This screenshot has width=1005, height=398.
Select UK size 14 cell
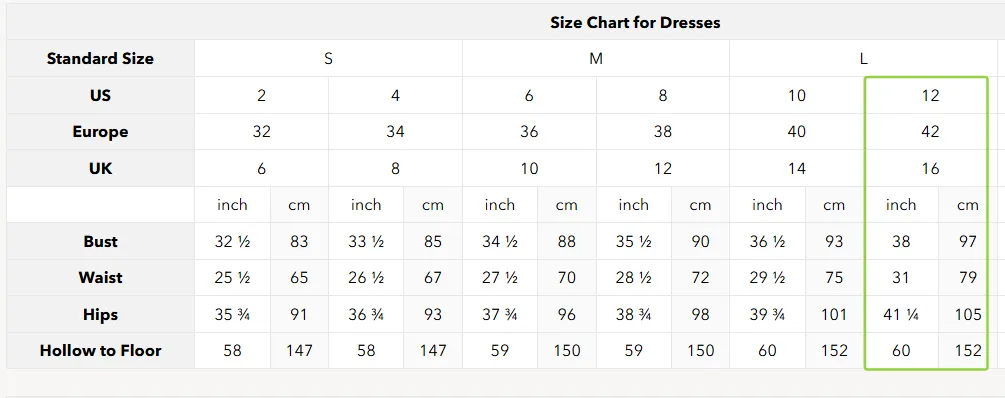[x=797, y=169]
